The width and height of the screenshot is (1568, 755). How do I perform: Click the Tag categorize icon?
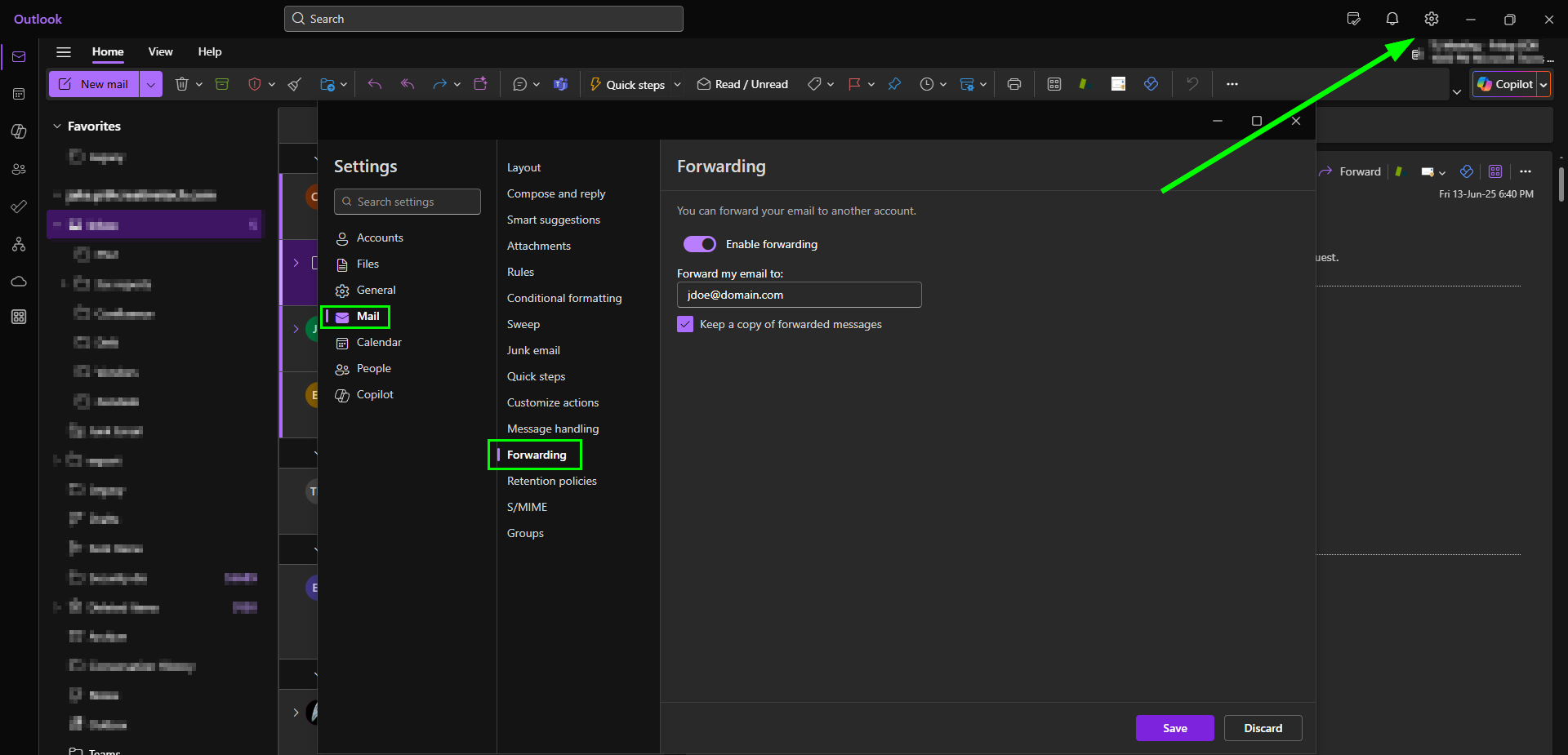[x=814, y=84]
